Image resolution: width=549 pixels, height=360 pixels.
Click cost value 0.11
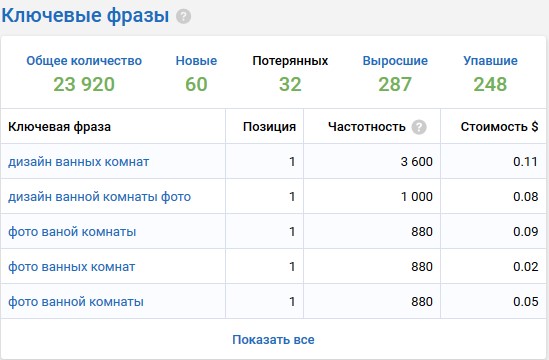[x=526, y=162]
